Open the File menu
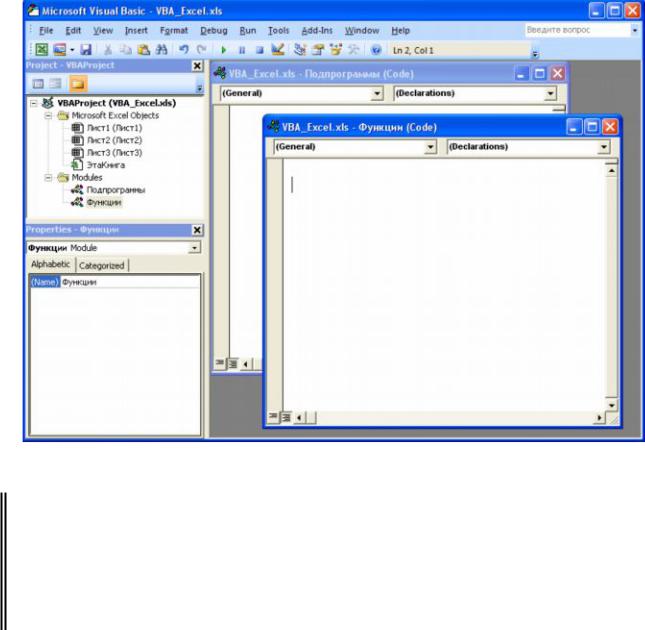Screen dimensions: 645x630 coord(46,30)
